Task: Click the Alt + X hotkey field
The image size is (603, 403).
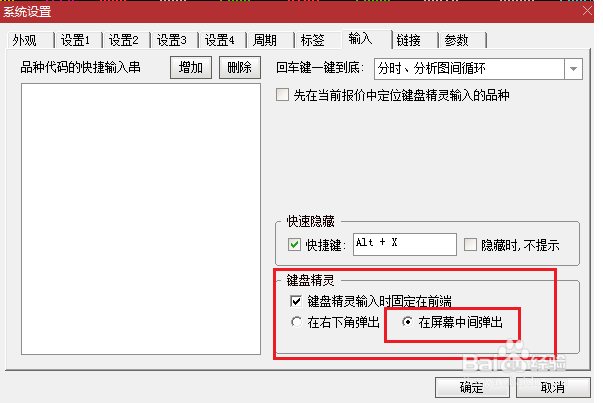Action: 405,244
